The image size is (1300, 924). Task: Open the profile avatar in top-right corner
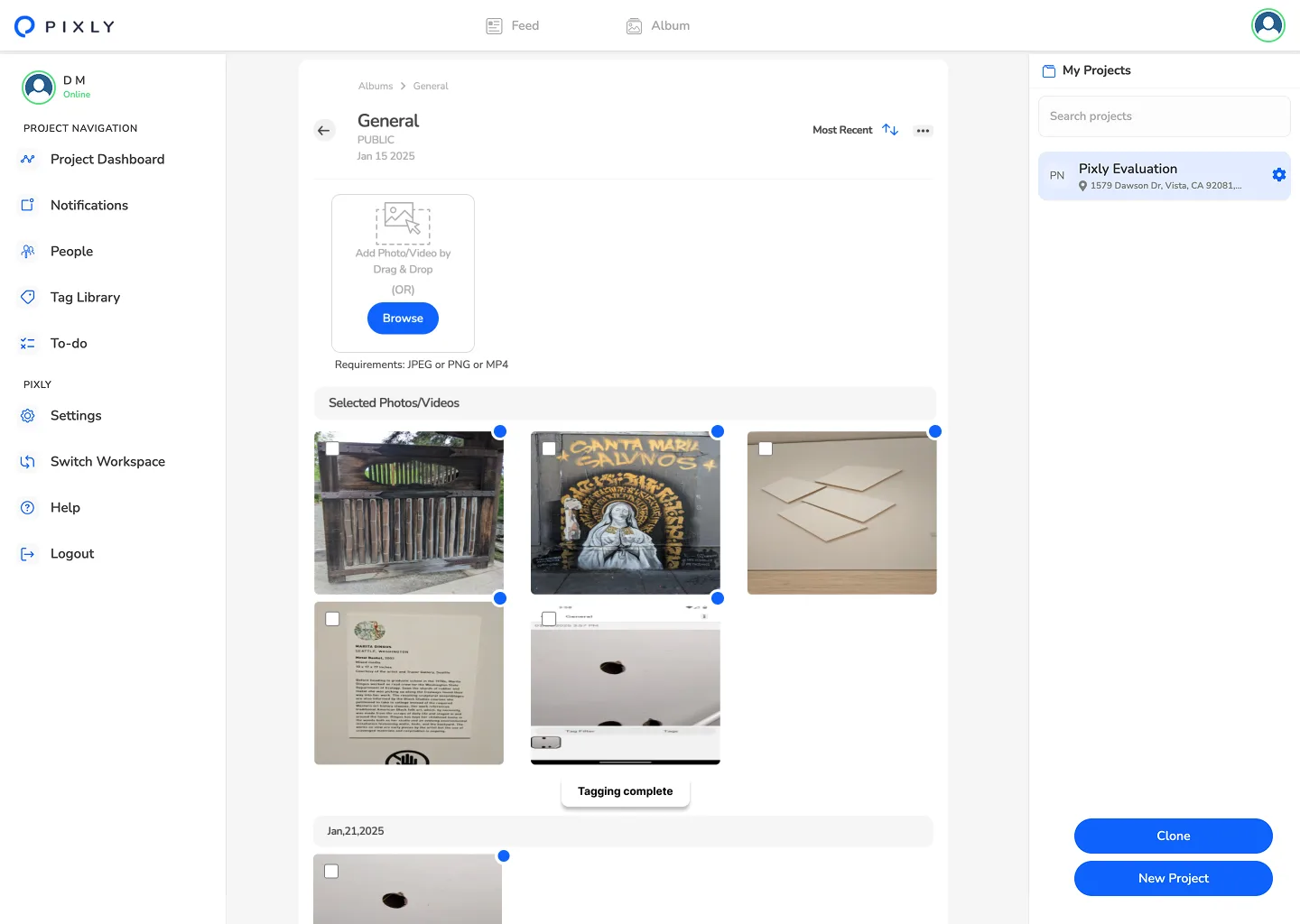pyautogui.click(x=1268, y=25)
